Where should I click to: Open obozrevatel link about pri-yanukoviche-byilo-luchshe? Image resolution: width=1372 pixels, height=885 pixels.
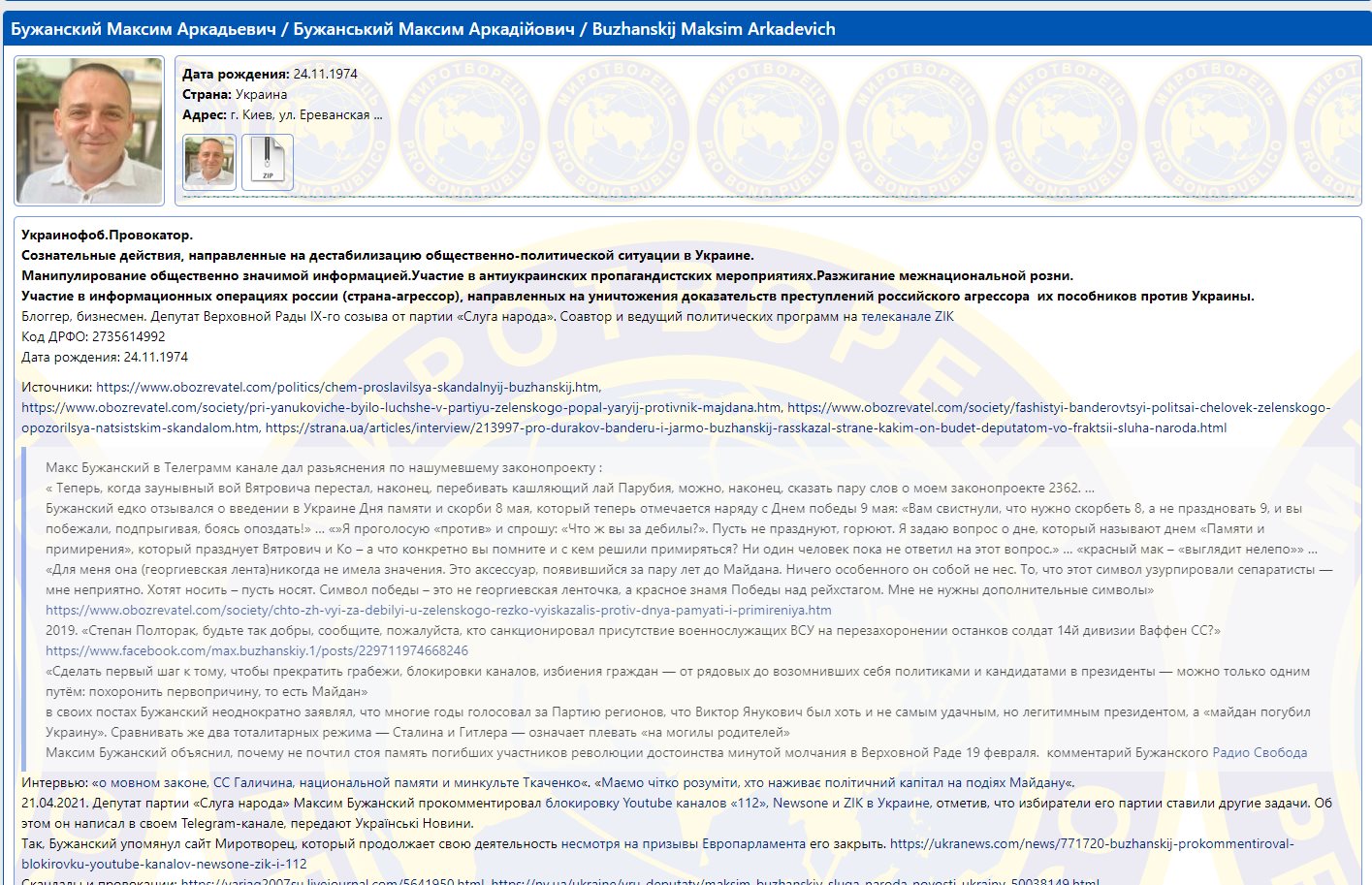click(401, 407)
